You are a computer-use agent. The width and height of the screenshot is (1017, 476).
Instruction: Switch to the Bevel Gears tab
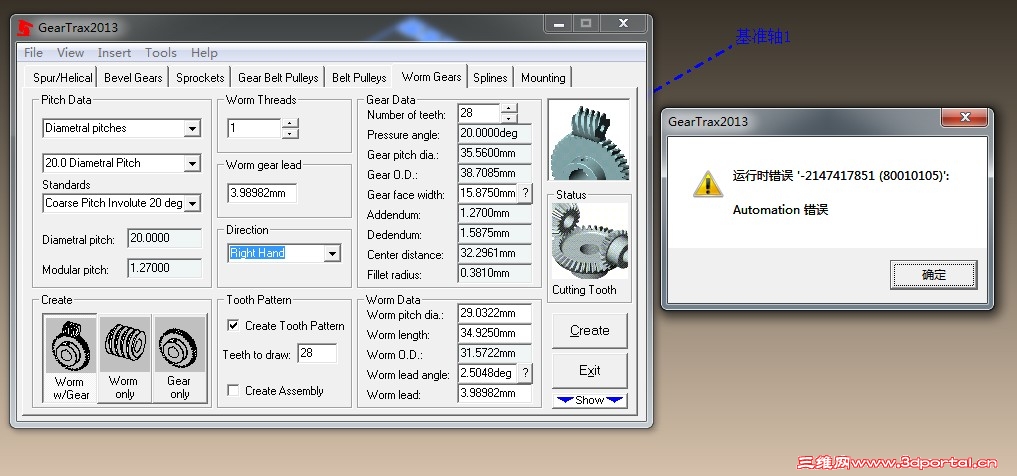click(x=133, y=78)
